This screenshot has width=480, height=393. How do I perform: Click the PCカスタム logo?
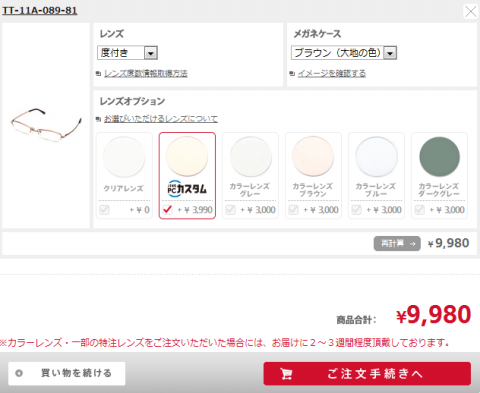pos(187,189)
